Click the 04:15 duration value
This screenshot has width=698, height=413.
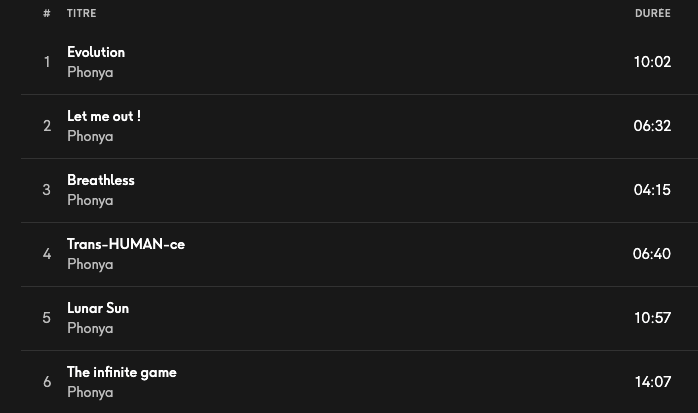[x=652, y=190]
